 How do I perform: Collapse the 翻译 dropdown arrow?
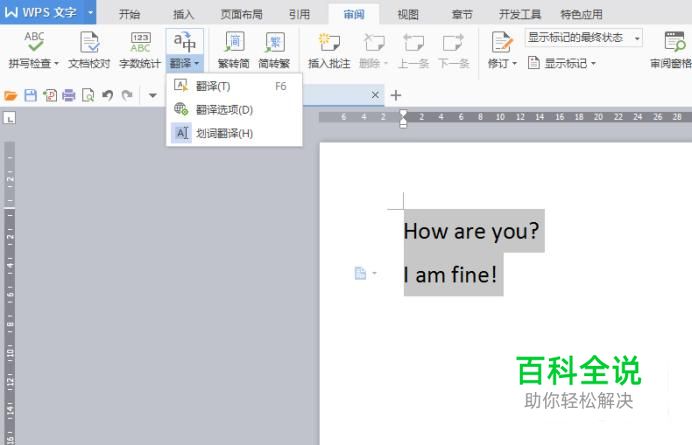tap(197, 64)
